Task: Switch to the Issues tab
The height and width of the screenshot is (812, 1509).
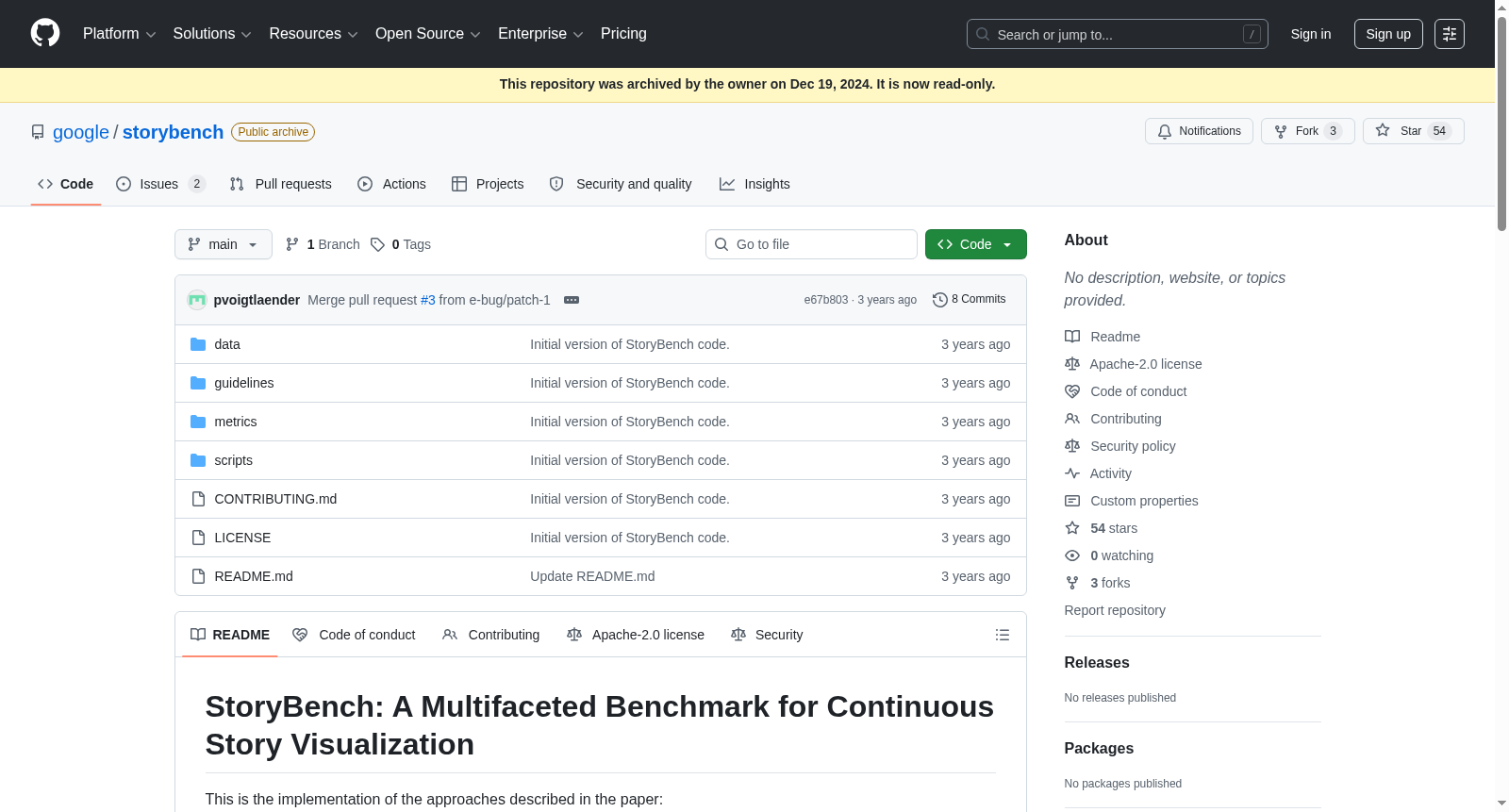Action: 160,184
